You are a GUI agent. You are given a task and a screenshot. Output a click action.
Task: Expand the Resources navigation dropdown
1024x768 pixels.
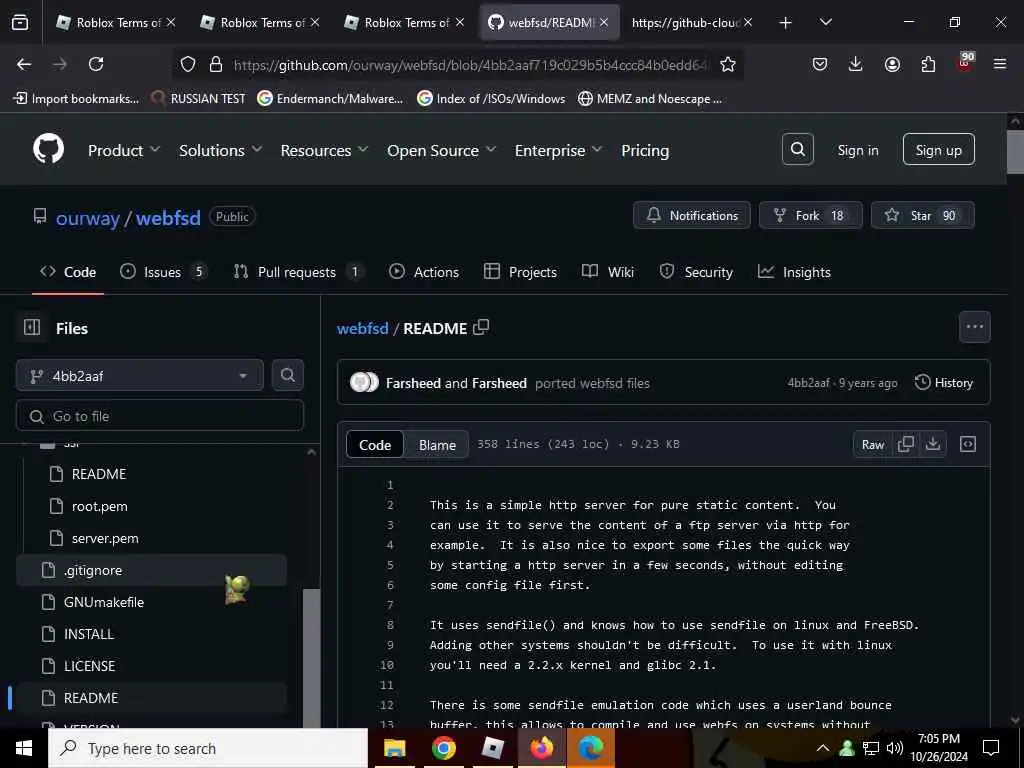coord(324,150)
